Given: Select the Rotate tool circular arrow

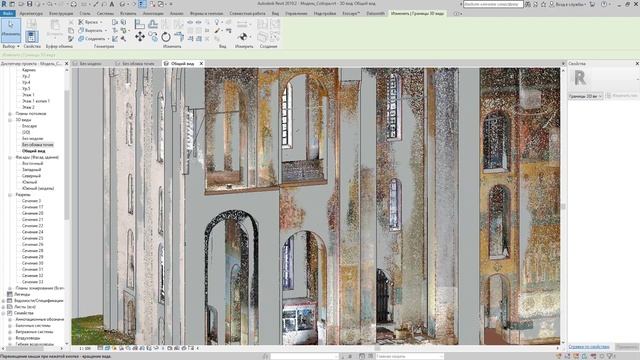Looking at the screenshot, I should click(166, 37).
